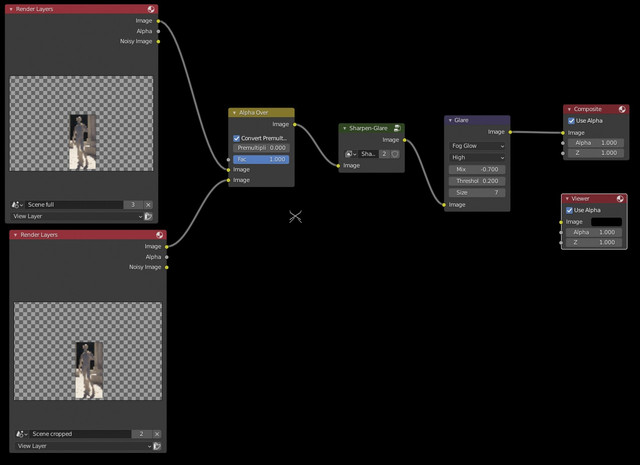The image size is (640, 465).
Task: Click Image output socket of Scene cropped Render Layers
Action: tap(167, 247)
